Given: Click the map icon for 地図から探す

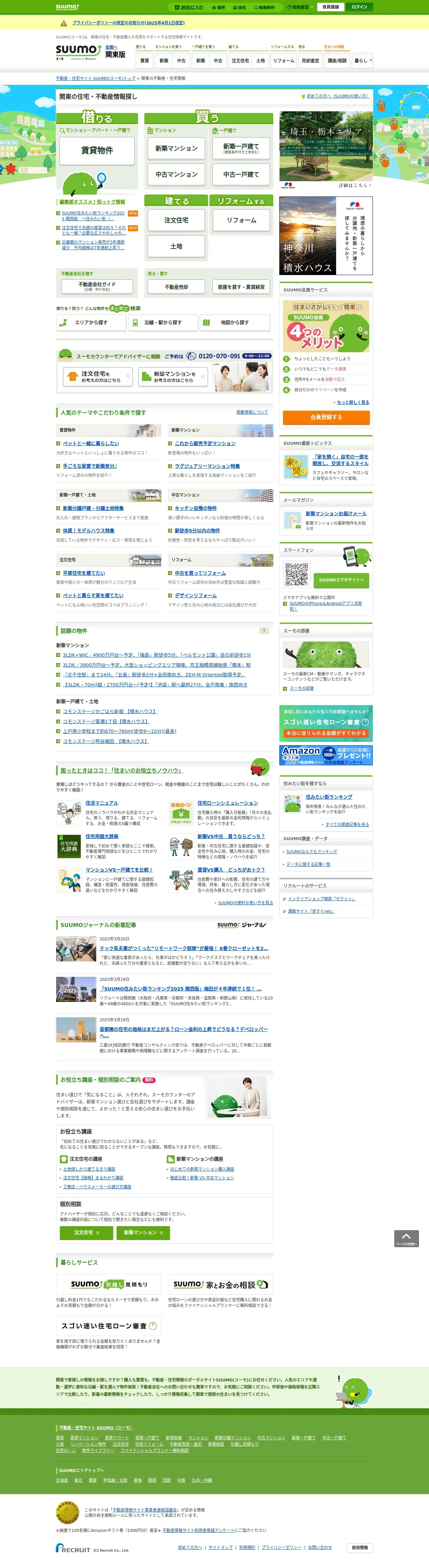Looking at the screenshot, I should 206,322.
